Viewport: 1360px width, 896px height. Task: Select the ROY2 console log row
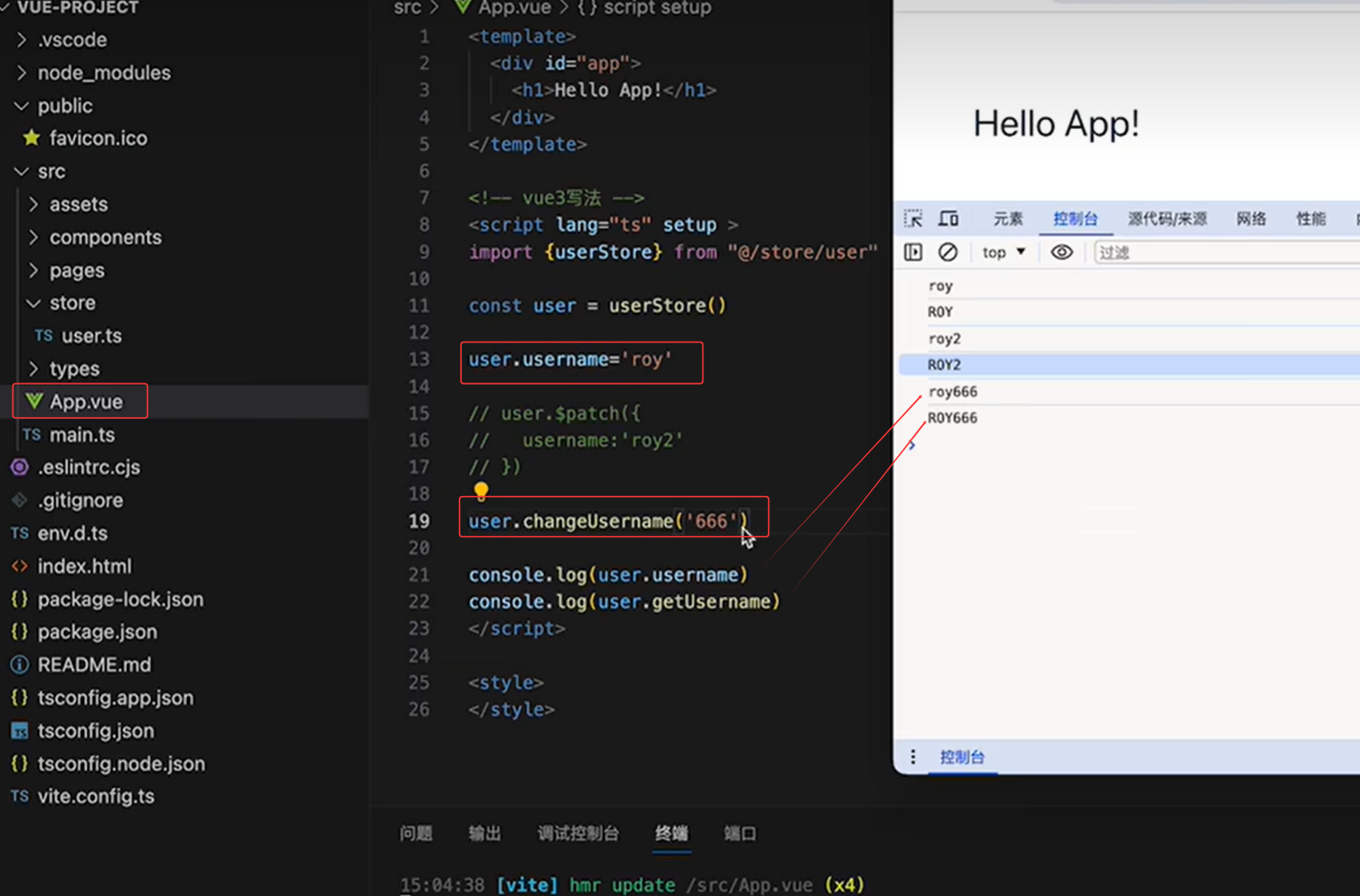point(1129,365)
